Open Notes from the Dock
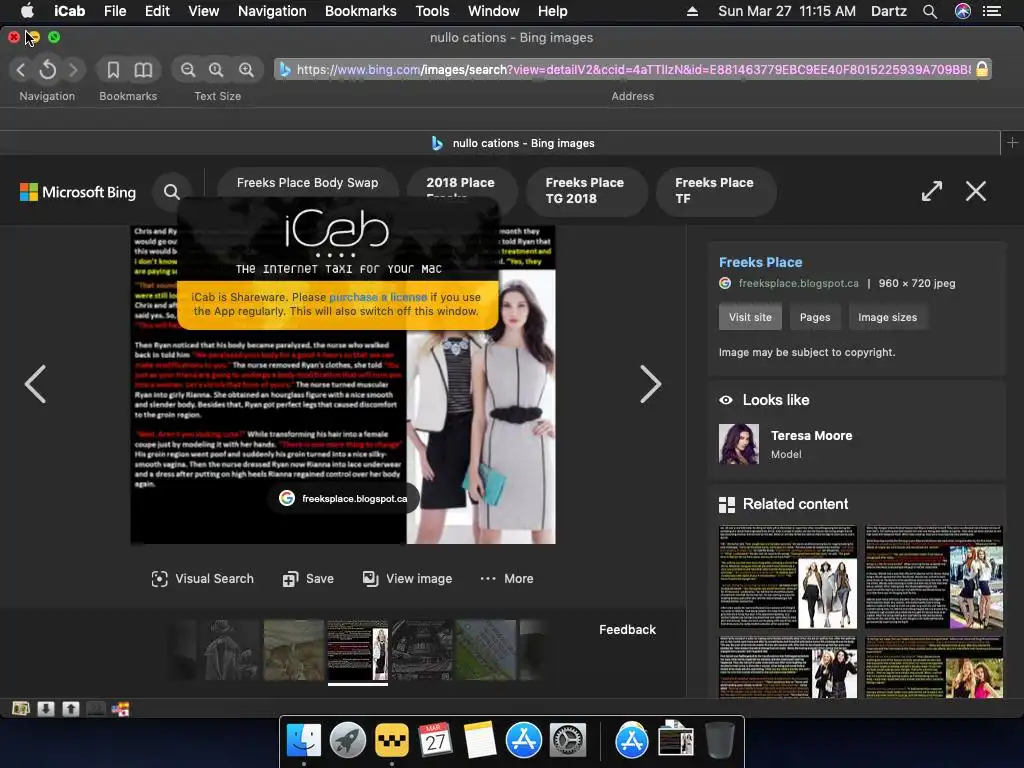This screenshot has height=768, width=1024. pos(480,741)
